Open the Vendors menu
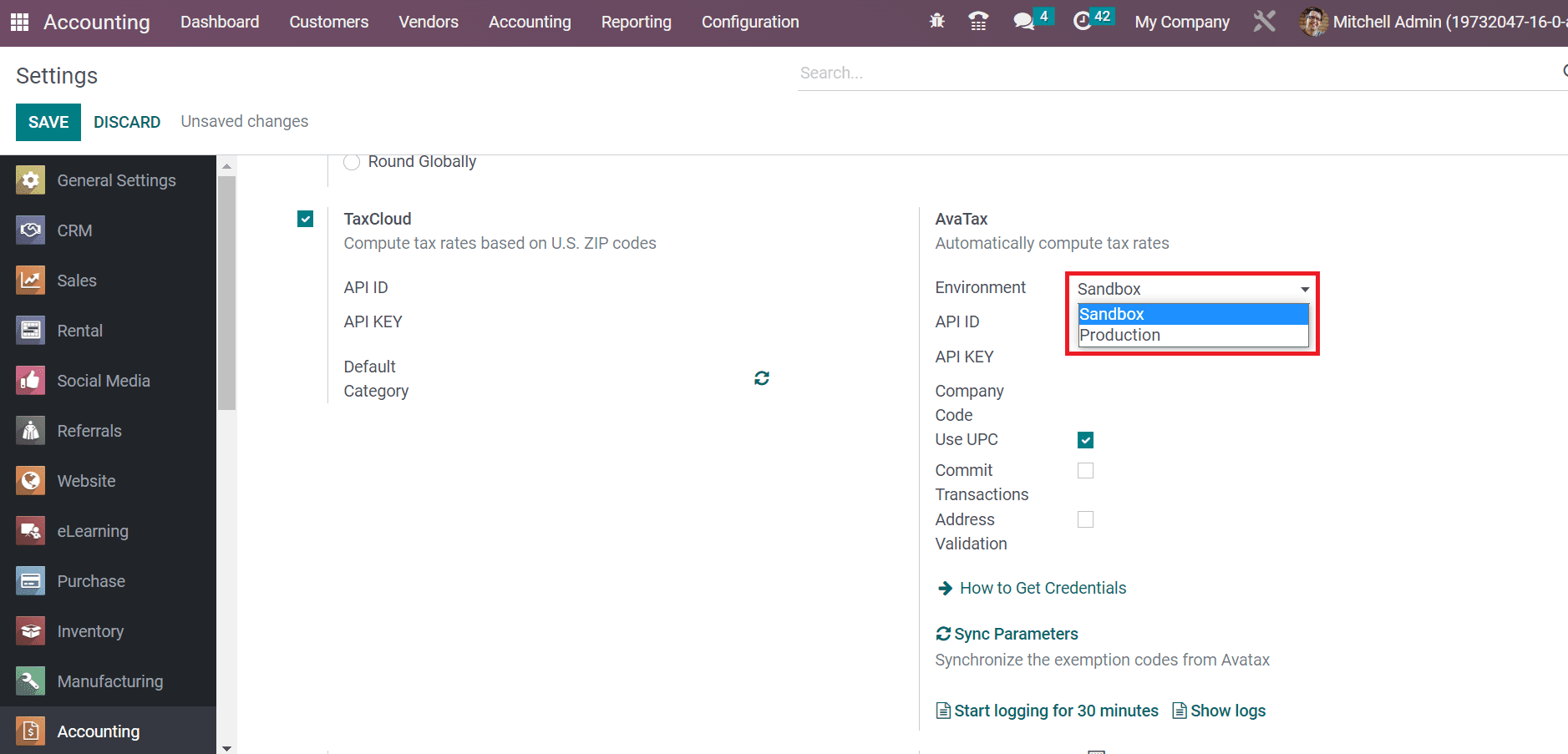The width and height of the screenshot is (1568, 754). (x=429, y=22)
